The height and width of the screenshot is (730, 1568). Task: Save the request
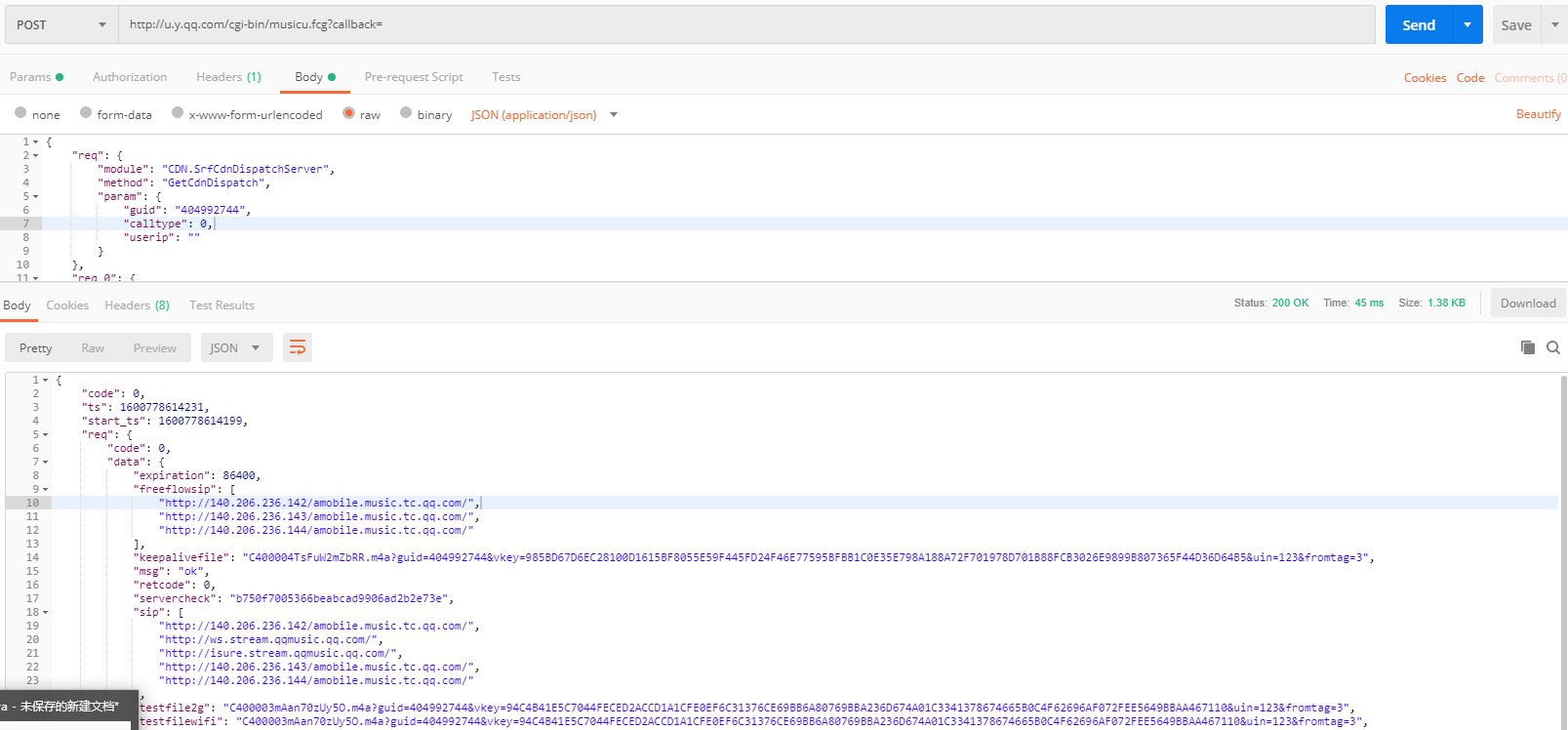pos(1516,24)
